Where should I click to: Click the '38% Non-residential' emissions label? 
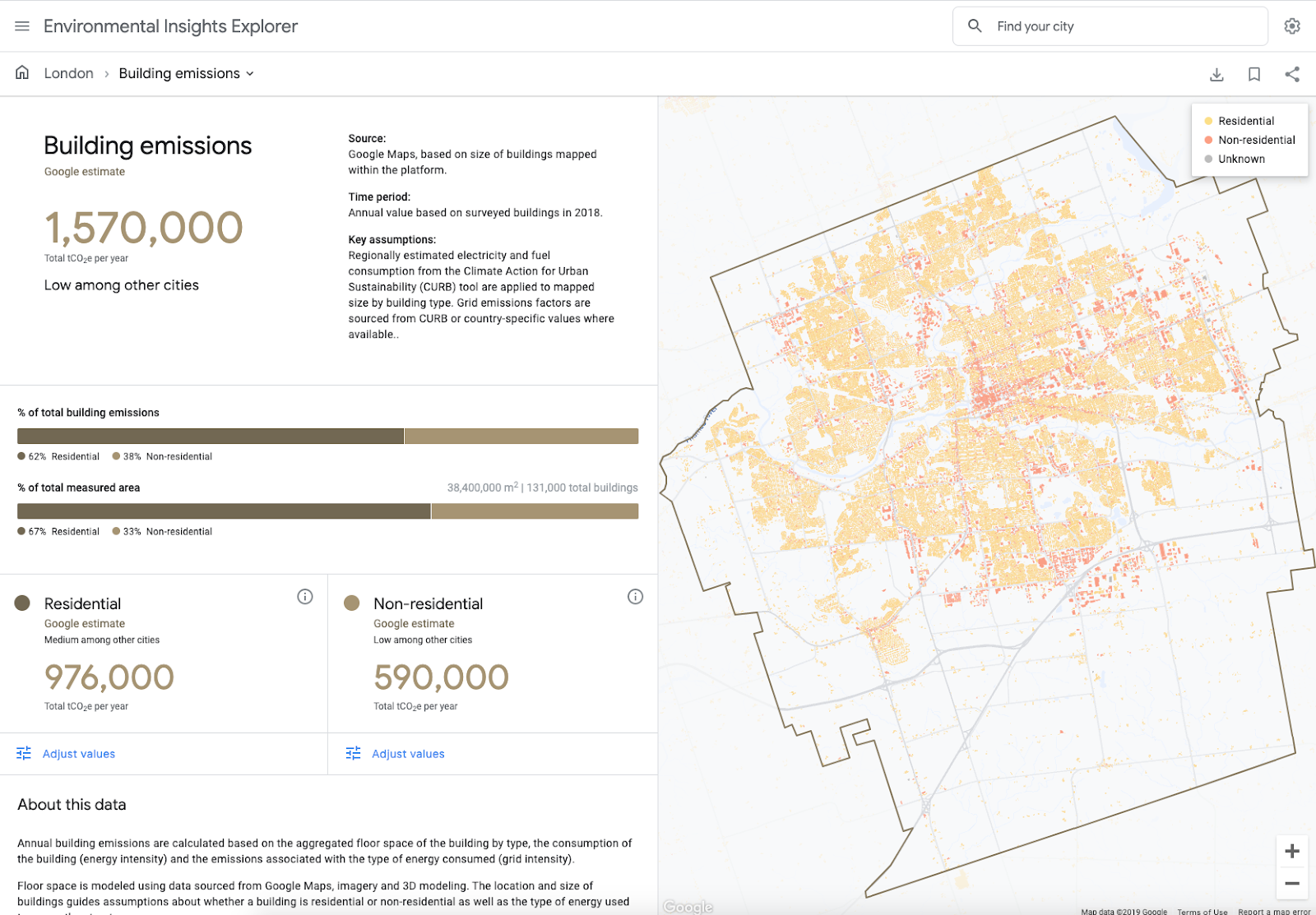(x=162, y=456)
